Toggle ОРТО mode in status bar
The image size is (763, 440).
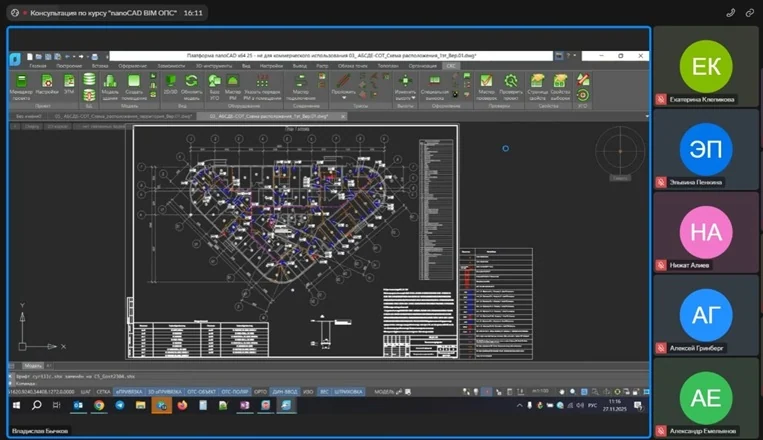(260, 391)
